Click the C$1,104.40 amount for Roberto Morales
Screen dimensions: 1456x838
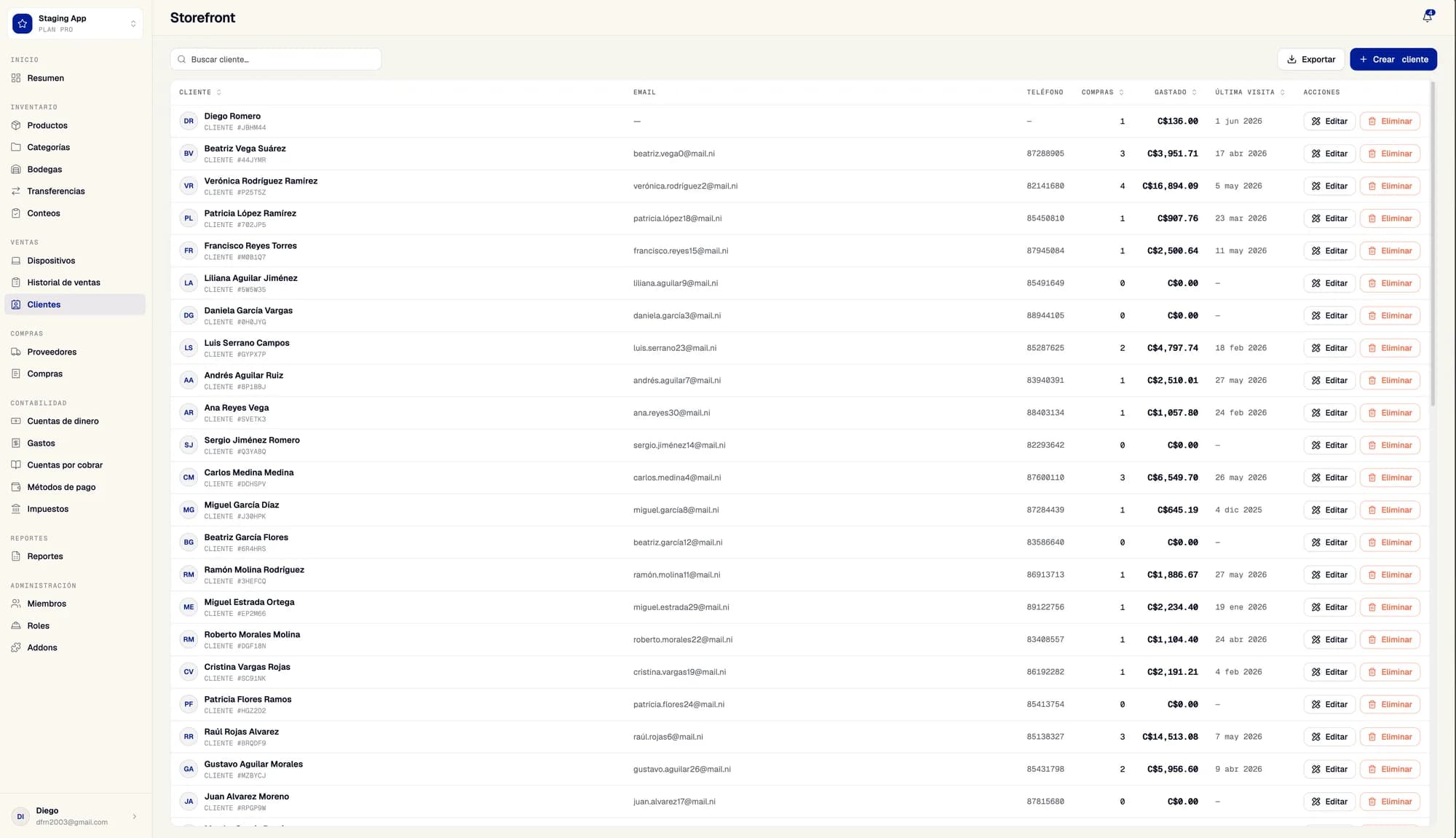coord(1172,639)
